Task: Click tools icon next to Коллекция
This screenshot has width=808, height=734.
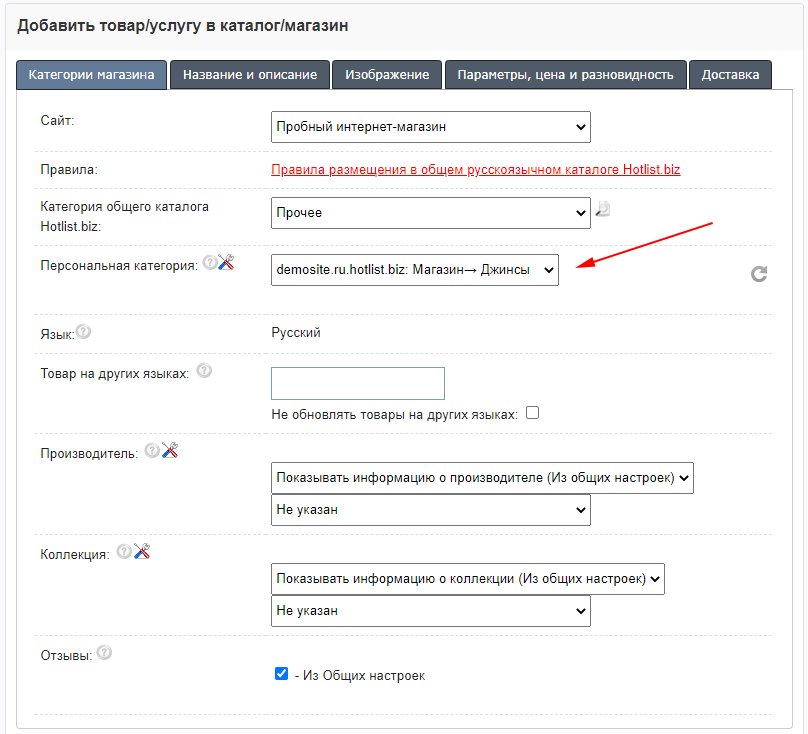Action: tap(141, 551)
